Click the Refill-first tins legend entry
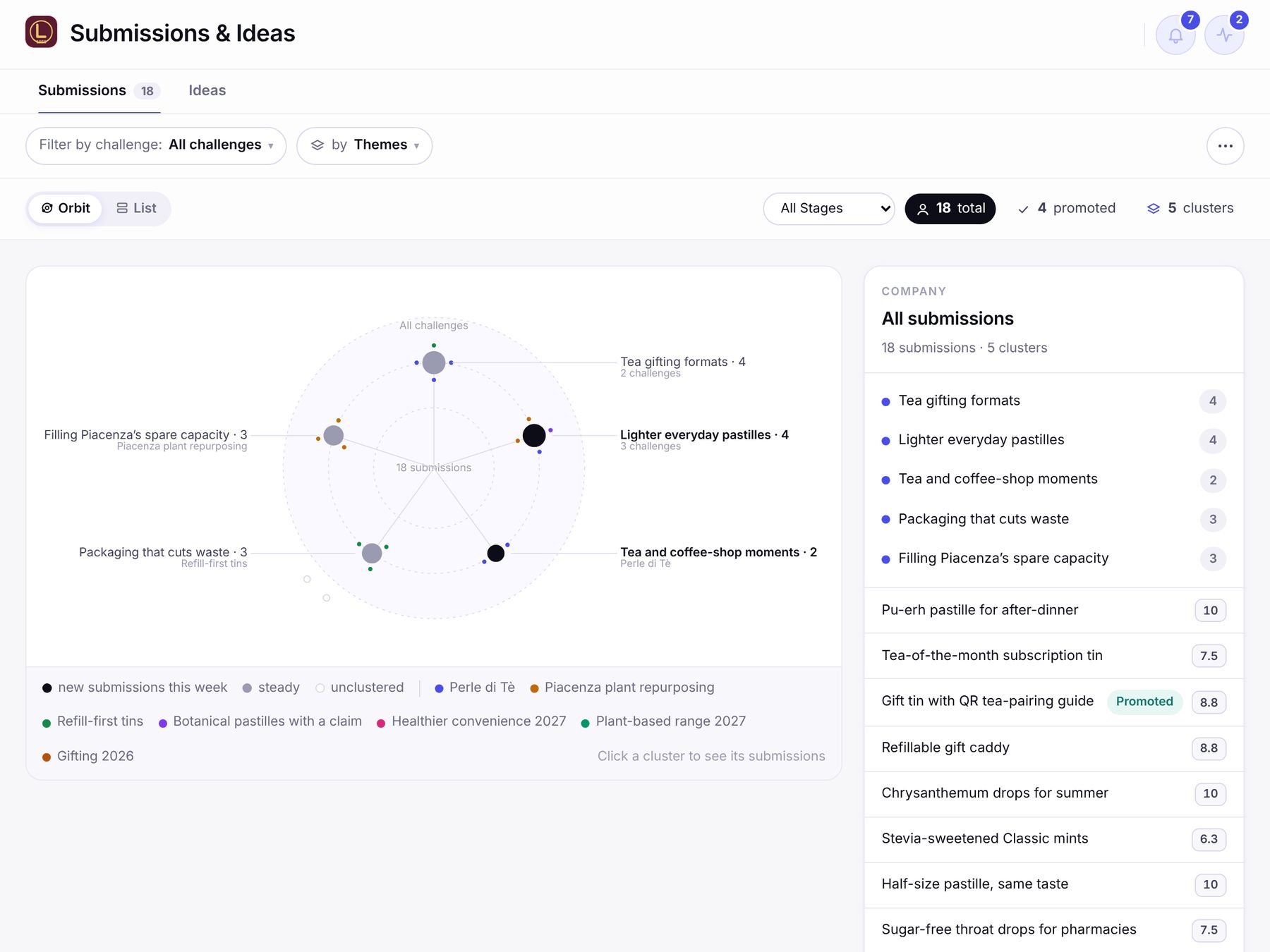 (92, 721)
